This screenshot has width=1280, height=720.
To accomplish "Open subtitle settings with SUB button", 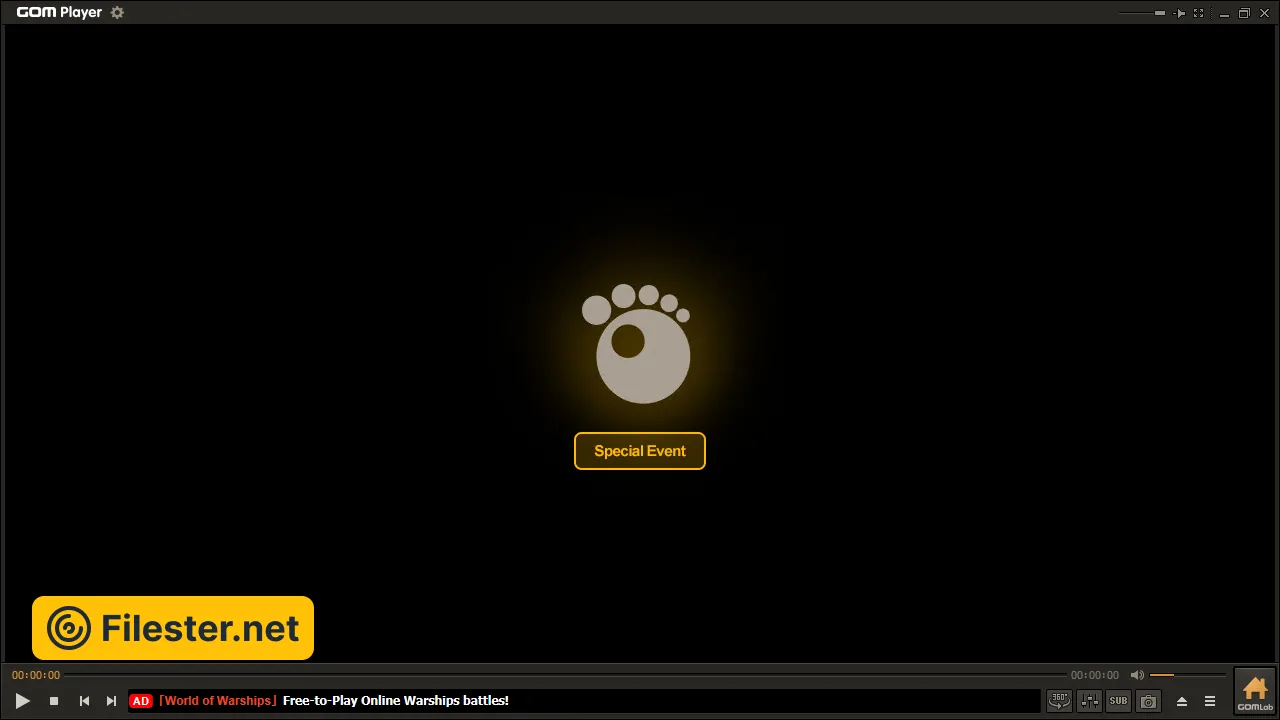I will (1118, 701).
